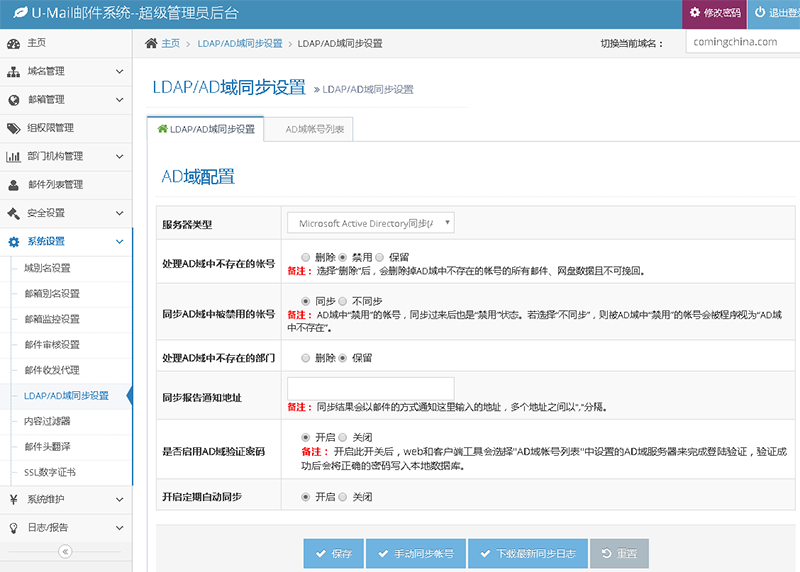Click the home icon in the breadcrumb
Viewport: 800px width, 572px height.
pyautogui.click(x=151, y=43)
